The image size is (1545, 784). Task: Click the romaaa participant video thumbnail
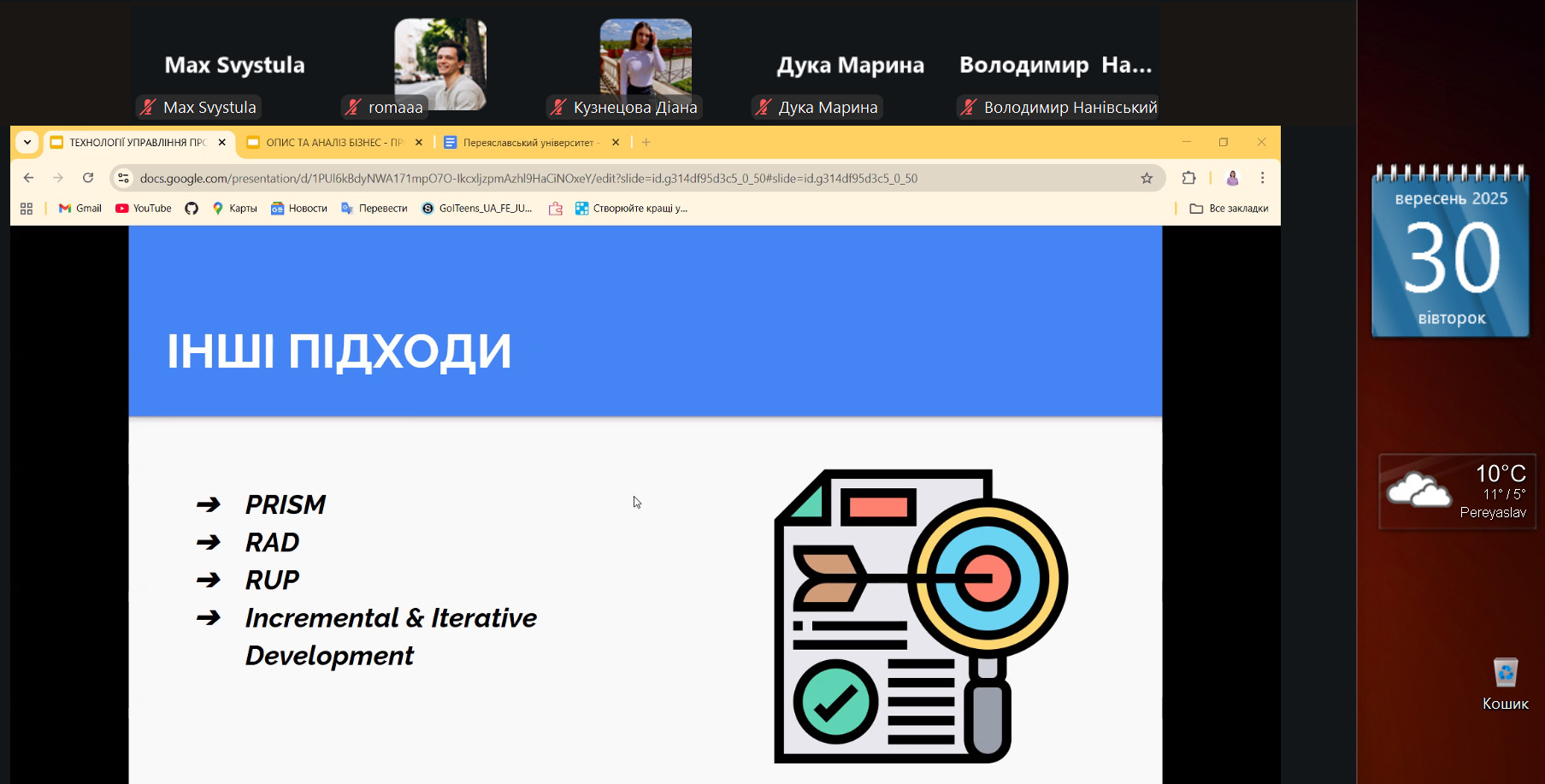tap(440, 64)
